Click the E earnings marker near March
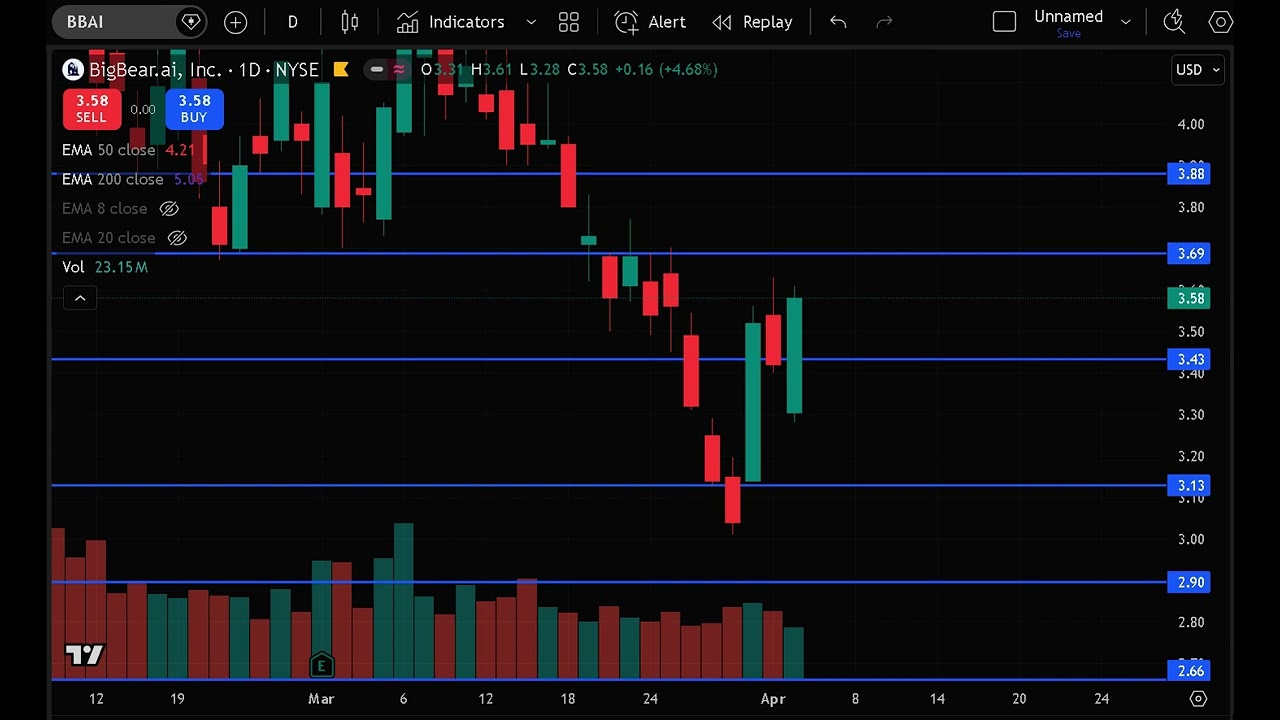 click(321, 666)
